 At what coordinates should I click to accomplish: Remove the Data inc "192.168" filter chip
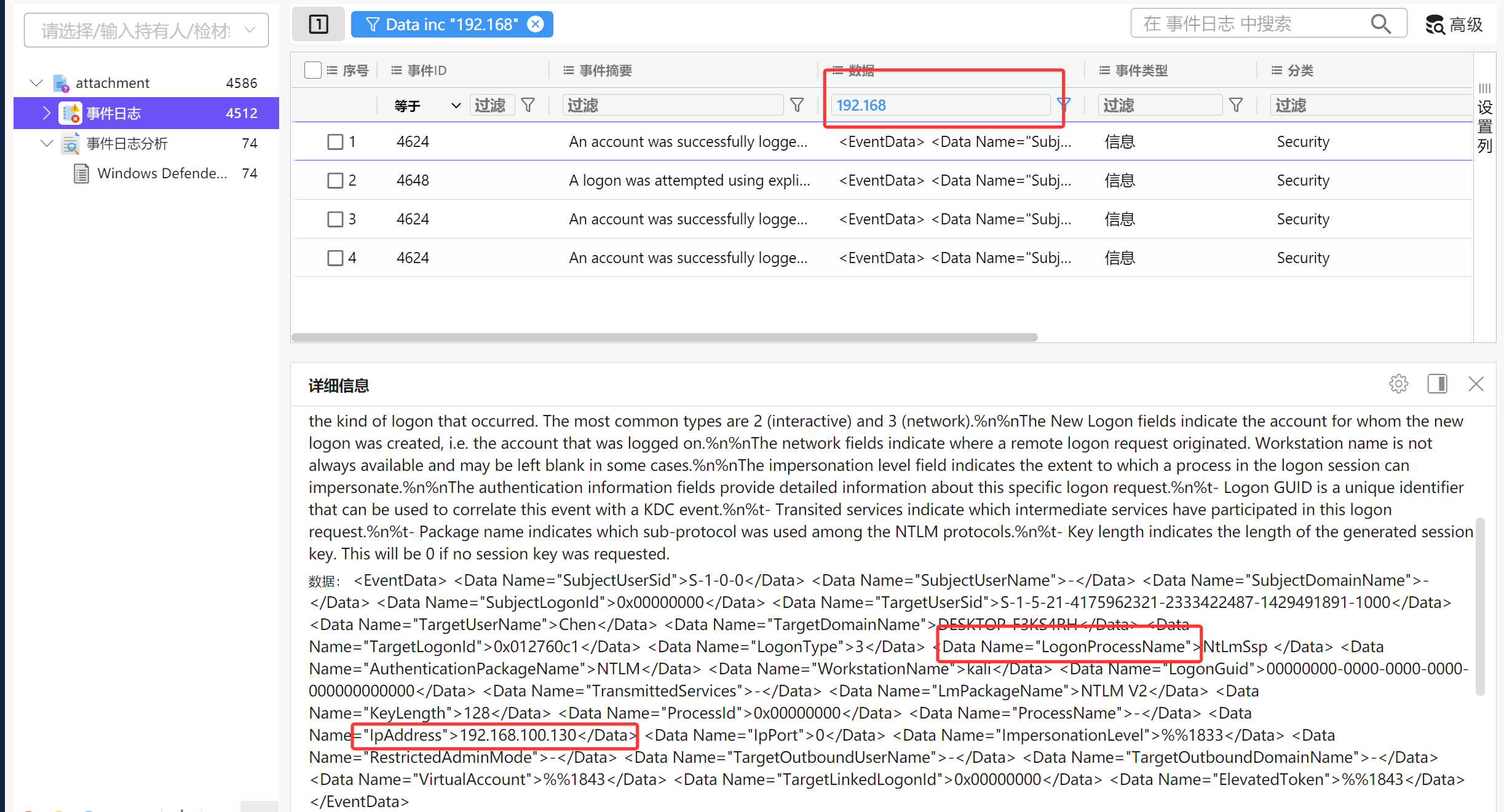(536, 24)
